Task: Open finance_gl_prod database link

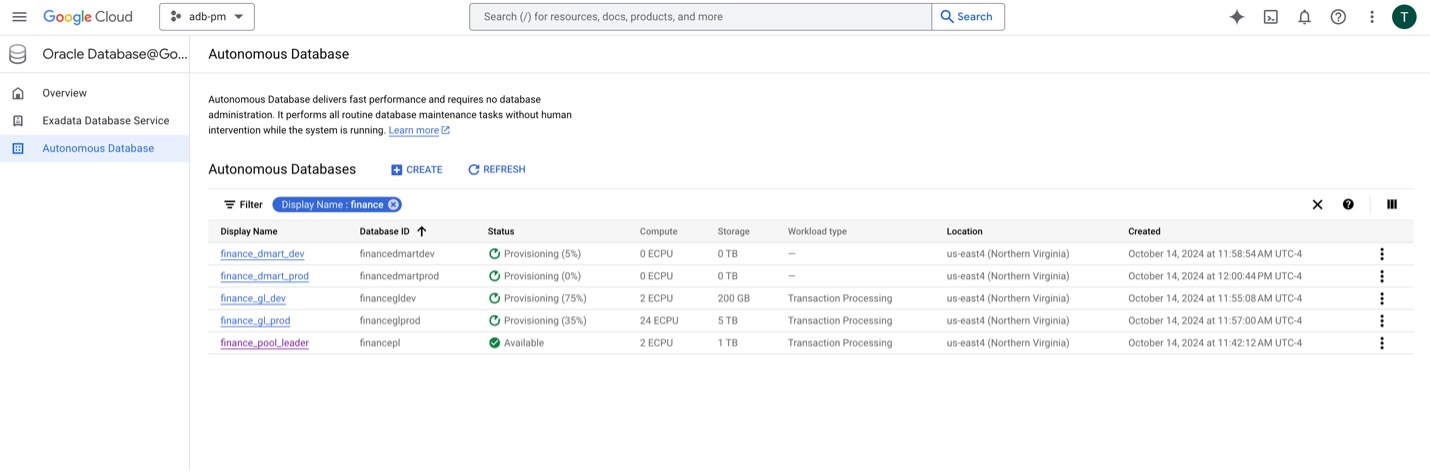Action: point(255,321)
